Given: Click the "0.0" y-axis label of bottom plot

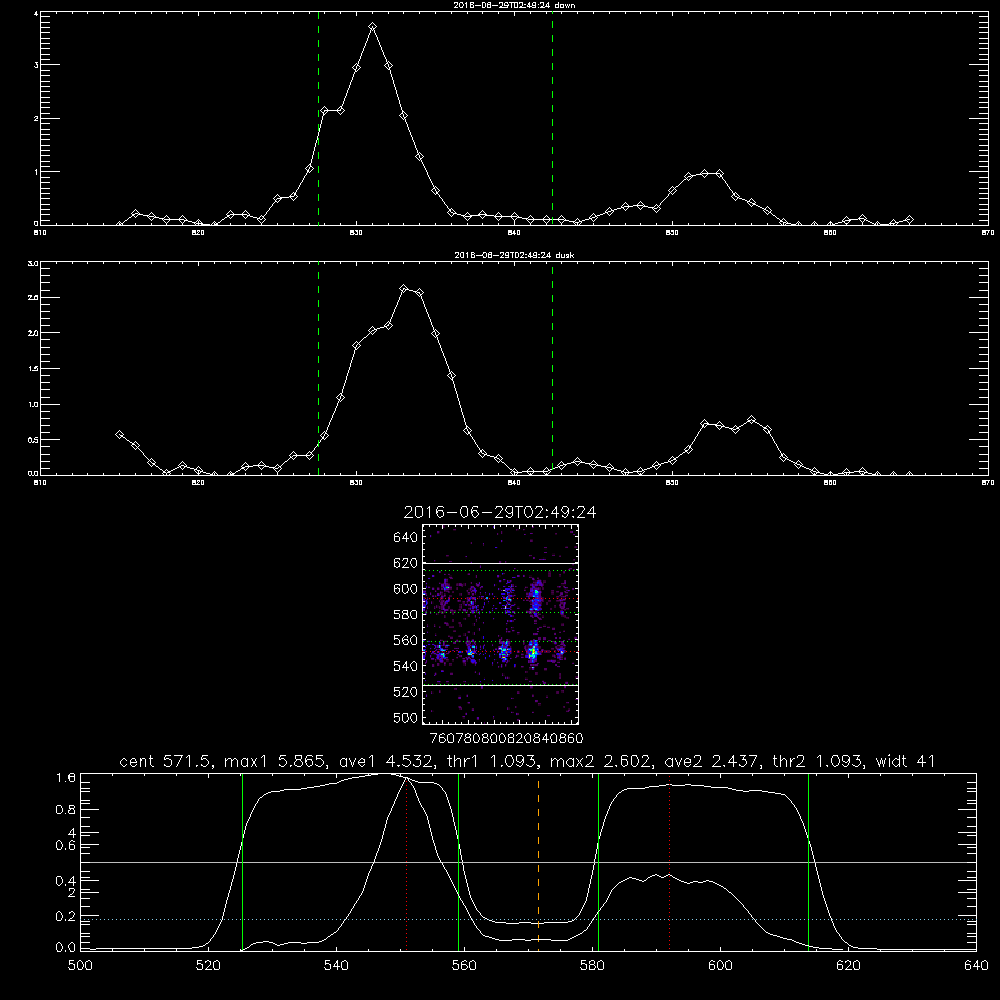Looking at the screenshot, I should click(x=66, y=948).
